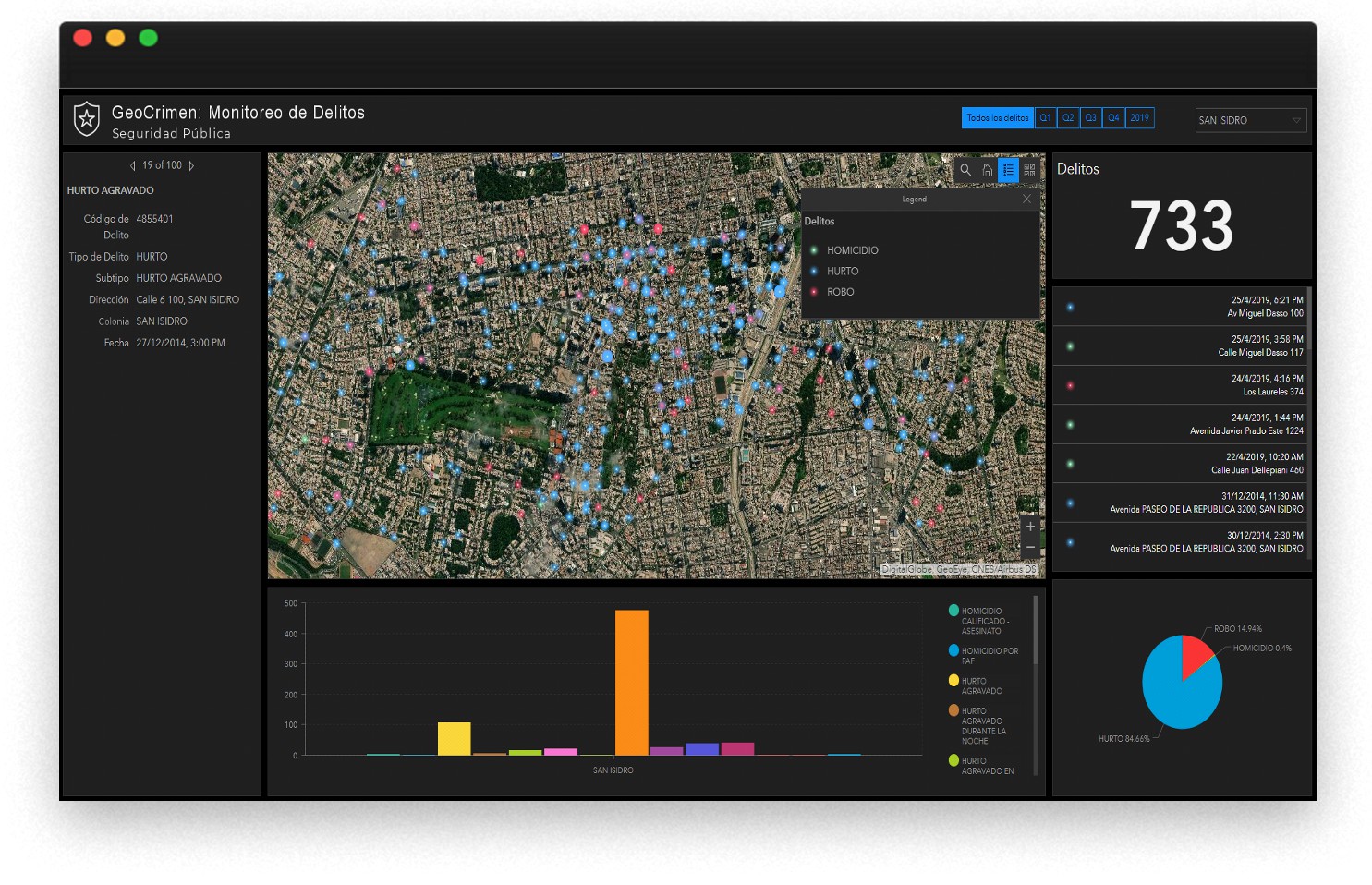Expand the SAN ISIDRO district dropdown
This screenshot has width=1372, height=885.
pos(1250,120)
